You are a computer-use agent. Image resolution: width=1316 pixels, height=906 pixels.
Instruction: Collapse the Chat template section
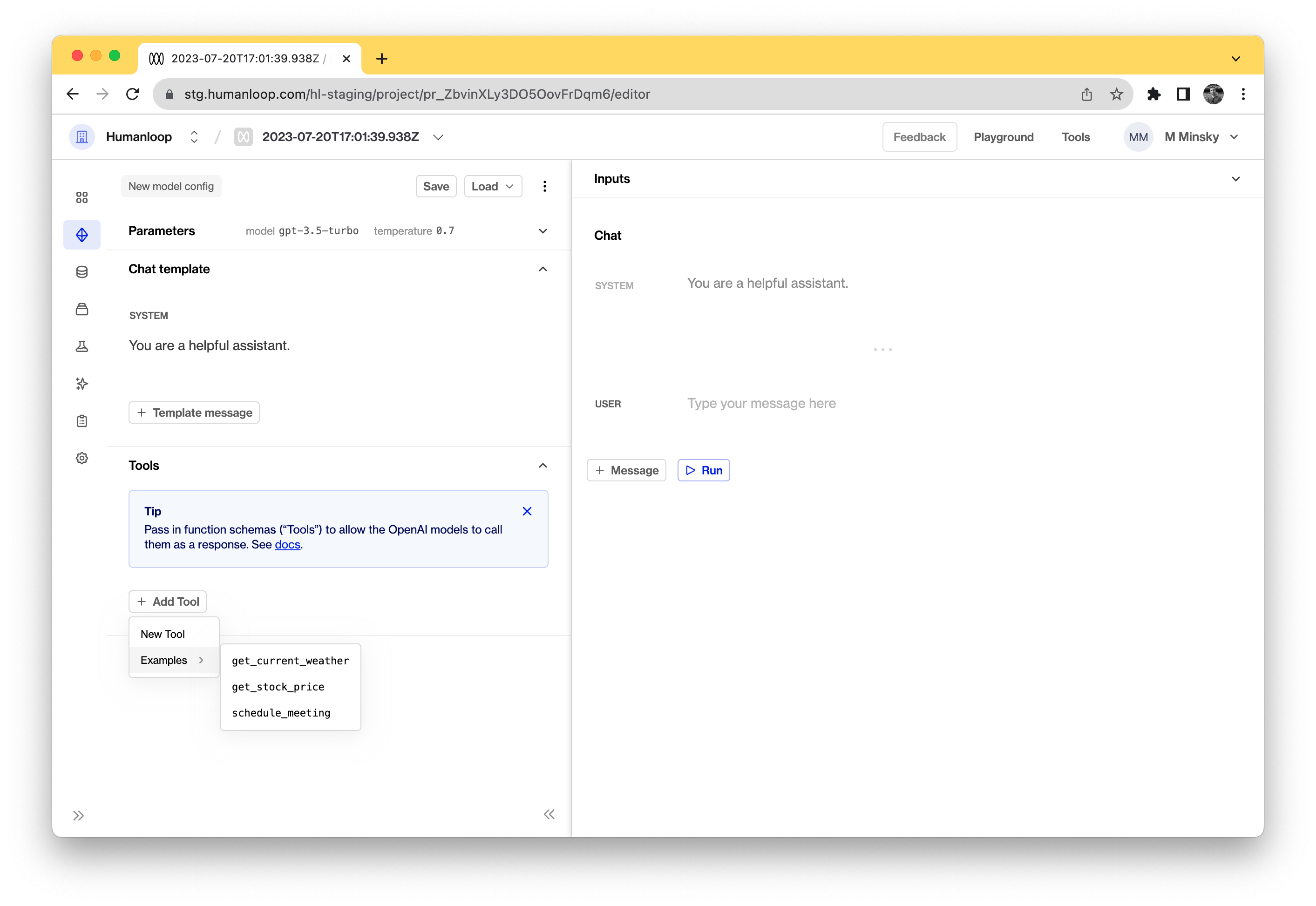click(x=543, y=269)
